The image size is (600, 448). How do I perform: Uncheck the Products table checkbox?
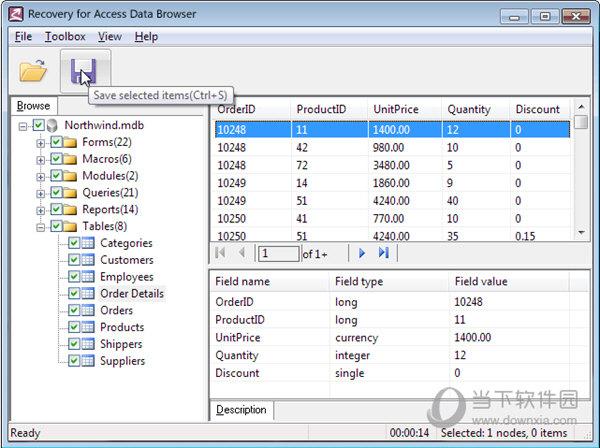[74, 327]
